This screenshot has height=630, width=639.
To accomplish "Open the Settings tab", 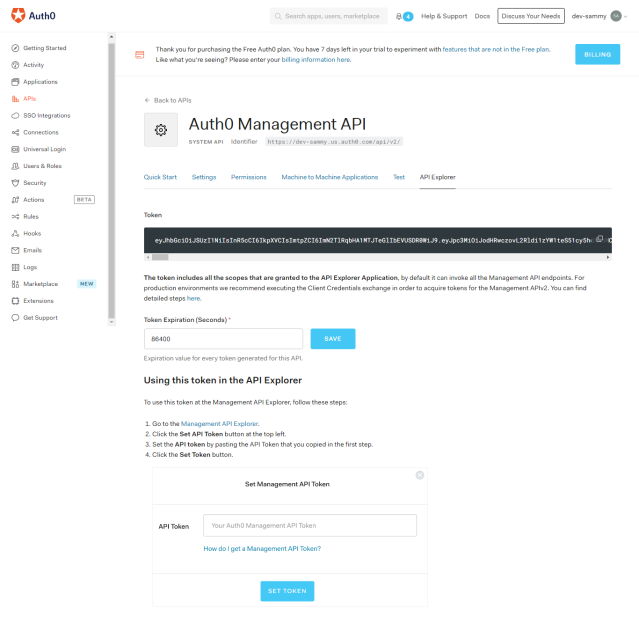I will tap(204, 177).
